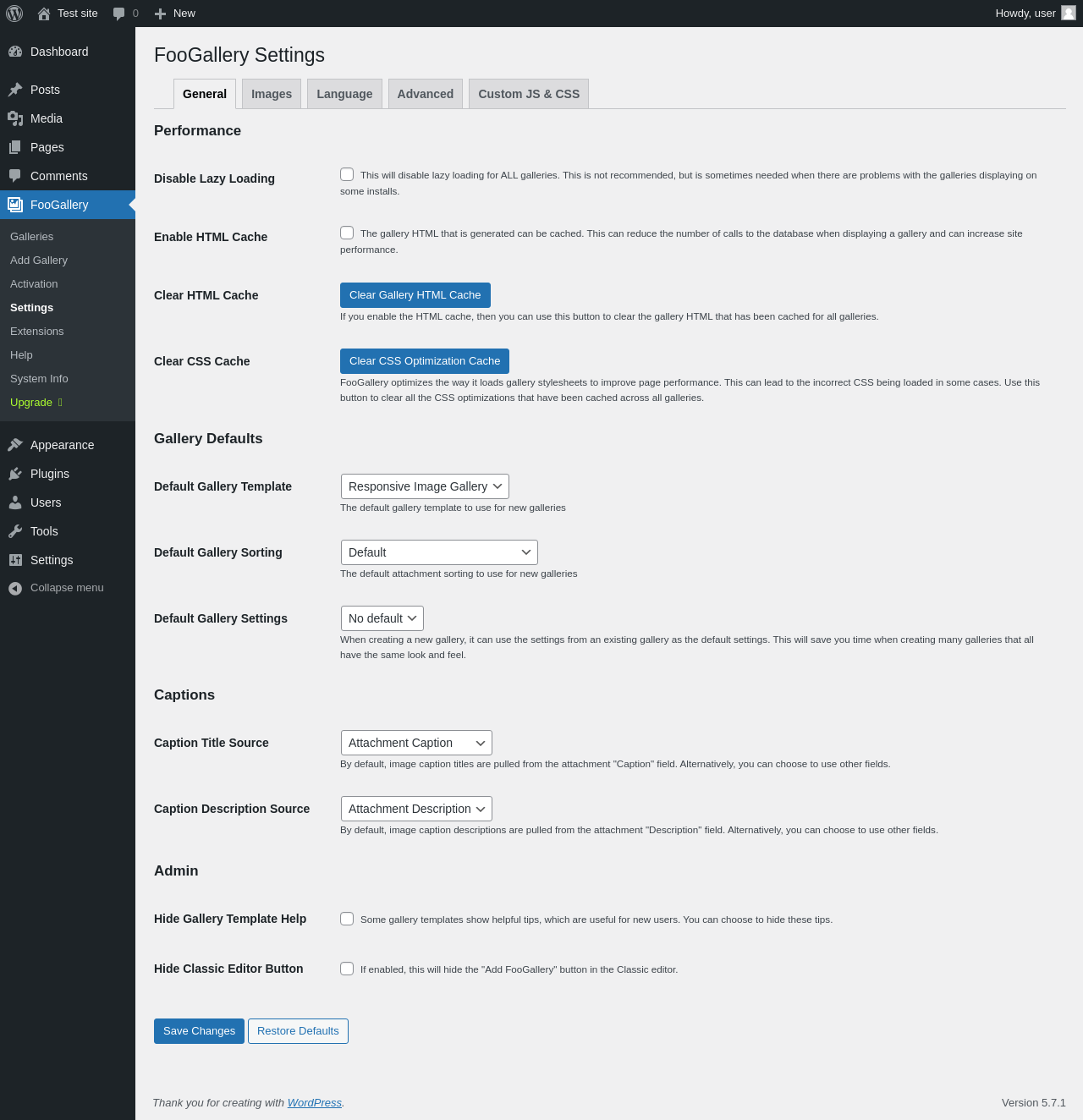Open the comments bubble icon in admin bar
The height and width of the screenshot is (1120, 1083).
118,14
